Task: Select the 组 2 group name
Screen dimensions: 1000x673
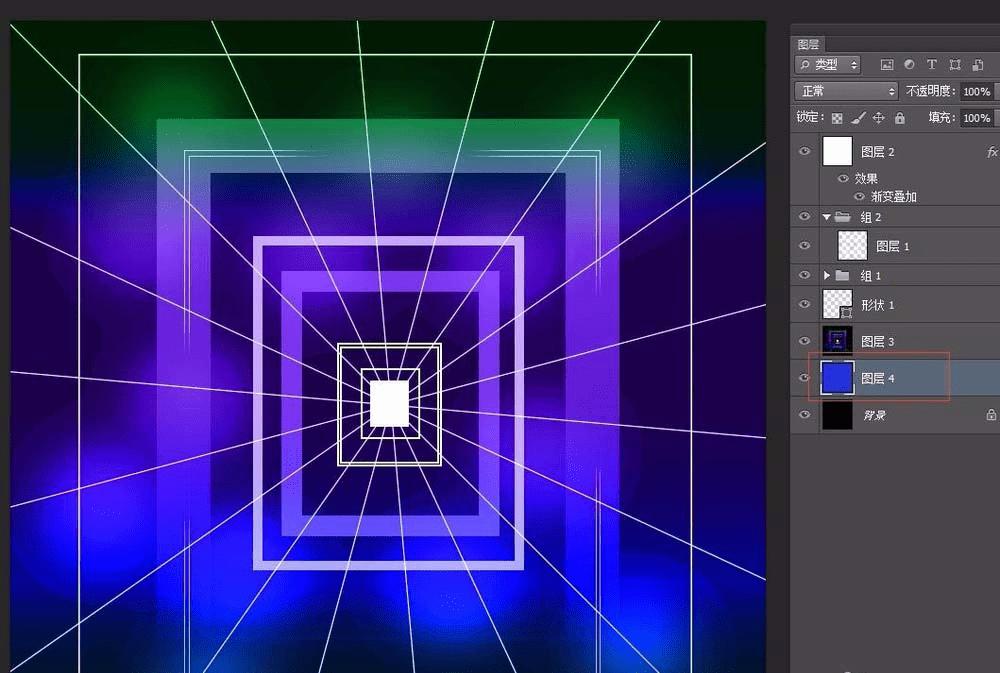Action: tap(871, 217)
